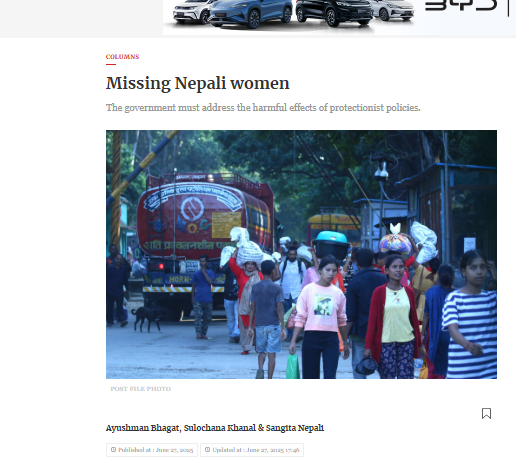Open author Sulochana Khanal's profile

click(x=220, y=428)
